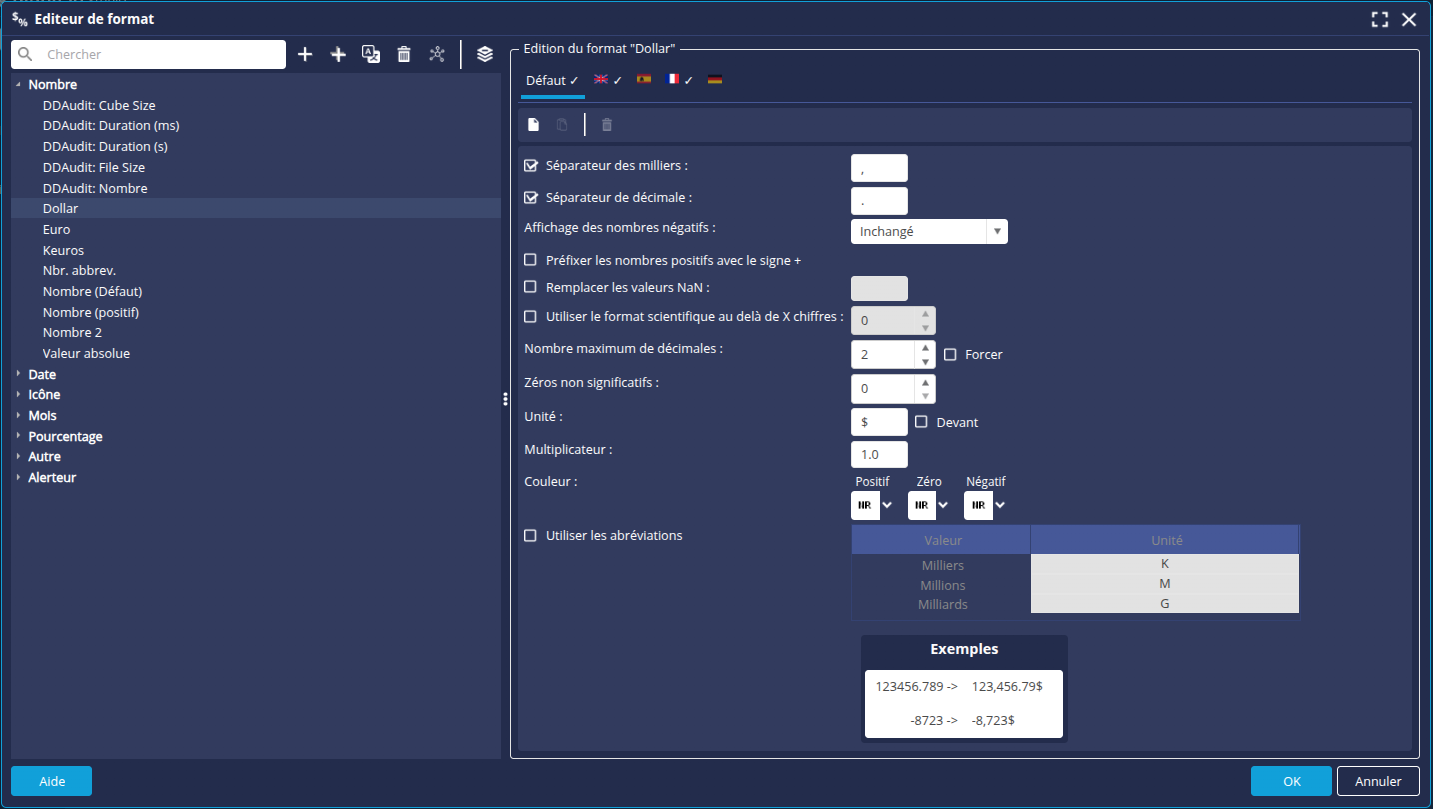Create a new translation with the blank page icon
Screen dimensions: 1433x809
[533, 124]
